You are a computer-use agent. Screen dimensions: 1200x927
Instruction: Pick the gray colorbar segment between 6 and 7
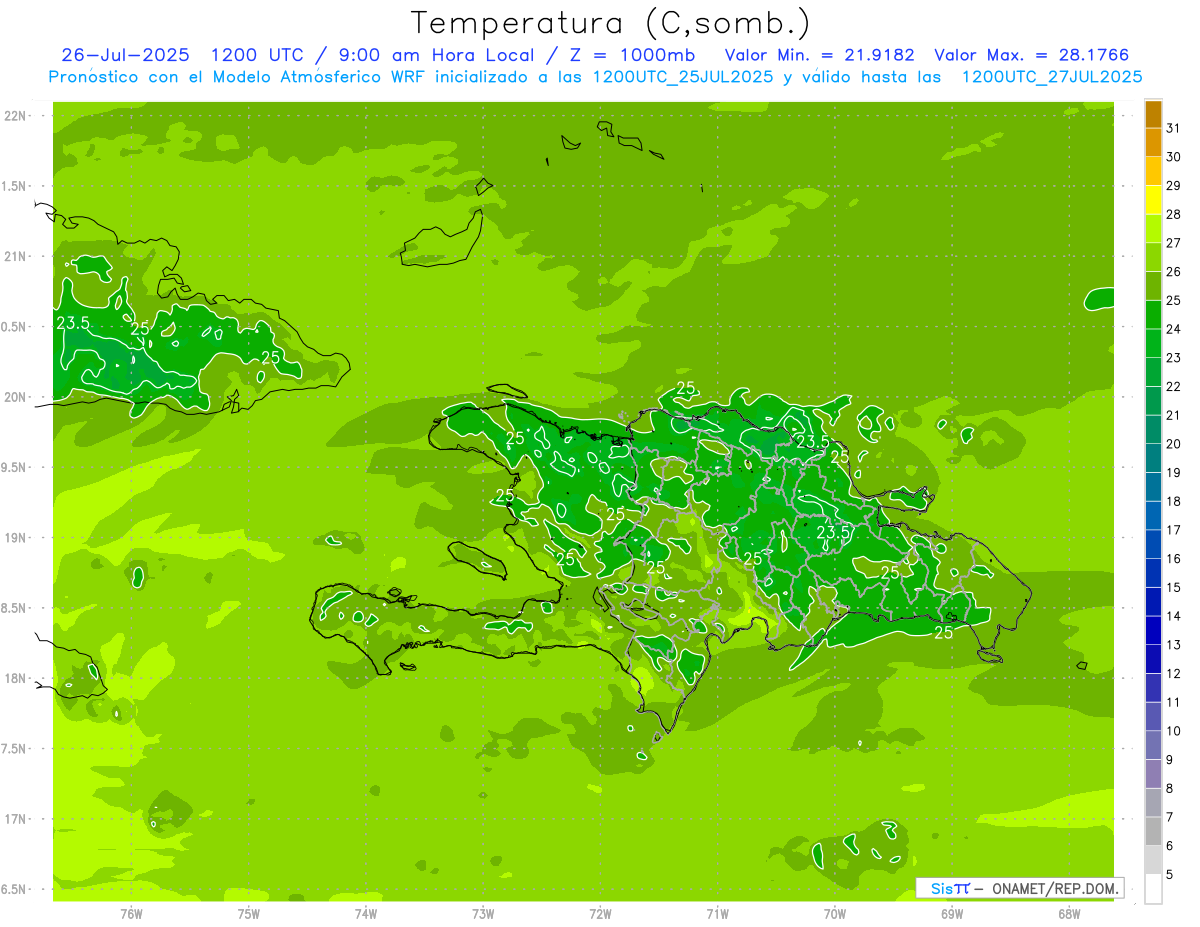tap(1153, 831)
